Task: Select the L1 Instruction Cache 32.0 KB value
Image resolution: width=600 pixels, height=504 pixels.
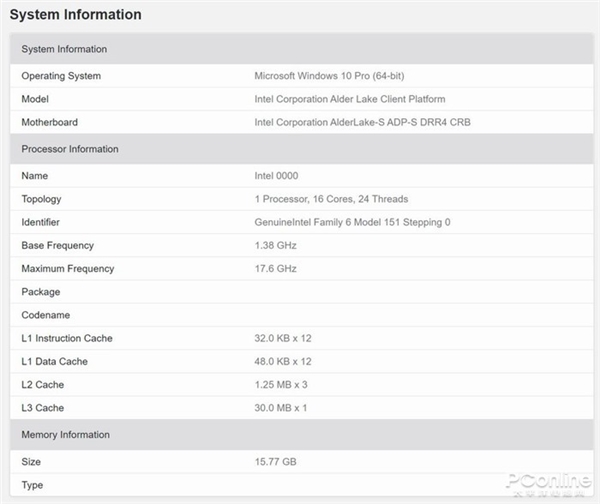Action: point(283,338)
